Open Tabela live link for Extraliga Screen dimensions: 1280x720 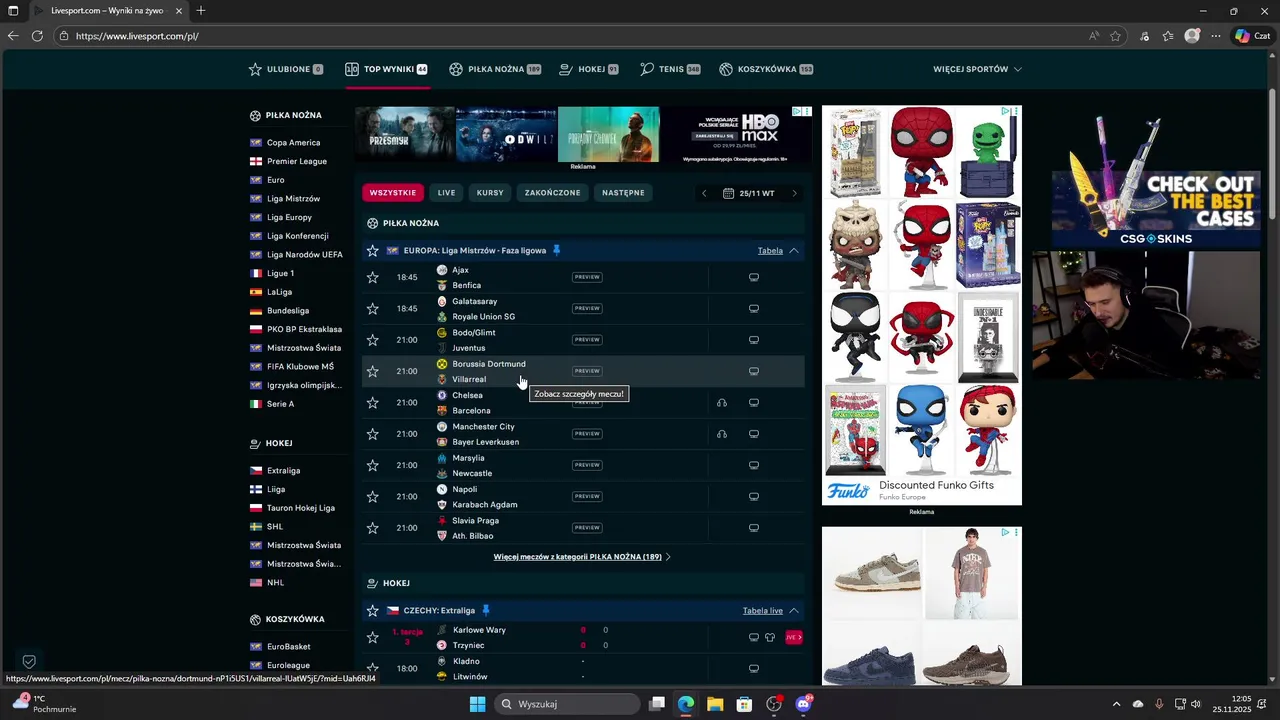pyautogui.click(x=763, y=611)
